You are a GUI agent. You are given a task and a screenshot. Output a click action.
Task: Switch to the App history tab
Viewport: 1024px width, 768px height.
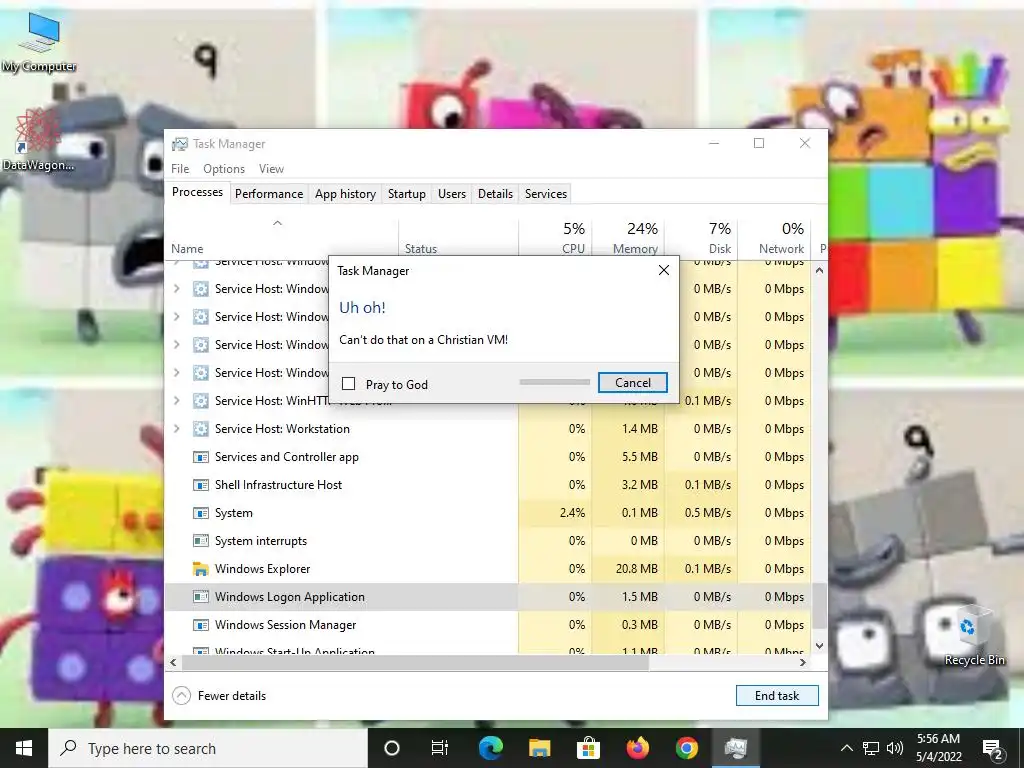pyautogui.click(x=345, y=194)
